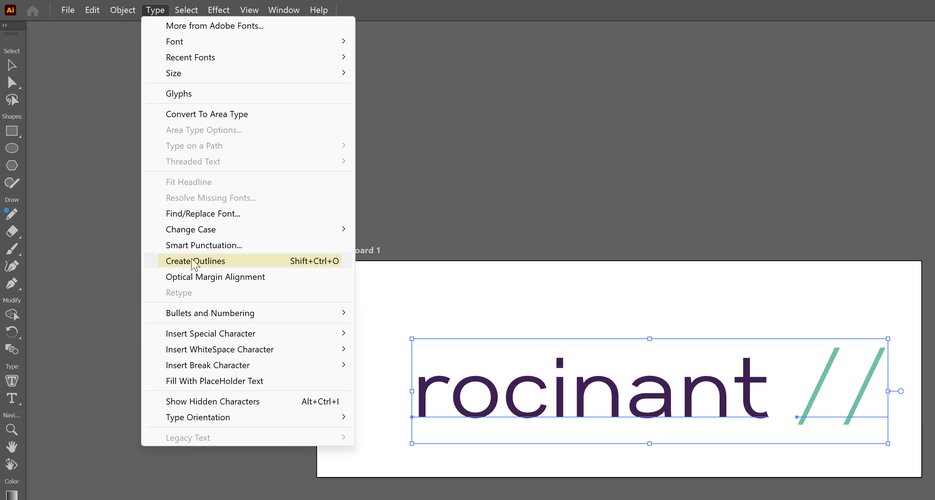This screenshot has width=935, height=500.
Task: Select the Rotate tool
Action: [x=11, y=331]
